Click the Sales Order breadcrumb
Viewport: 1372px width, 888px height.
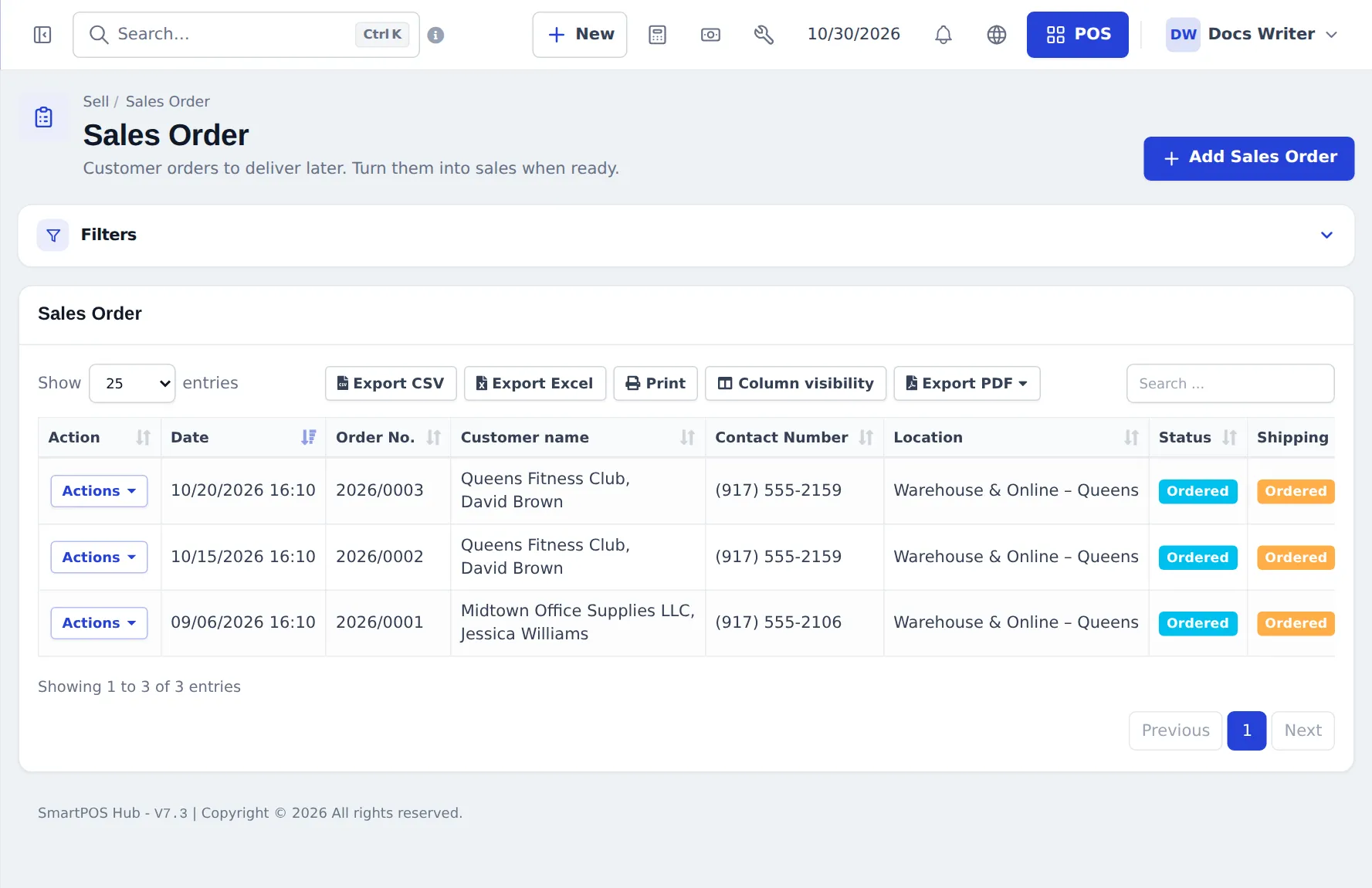click(x=168, y=102)
